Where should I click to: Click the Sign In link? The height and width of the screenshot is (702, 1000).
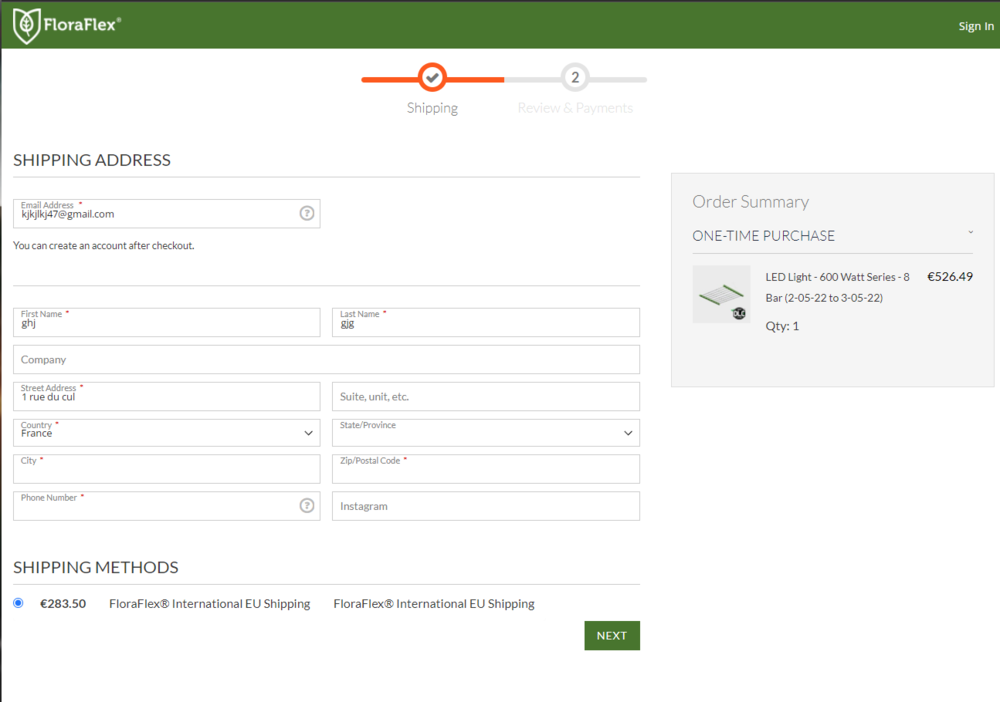(976, 26)
